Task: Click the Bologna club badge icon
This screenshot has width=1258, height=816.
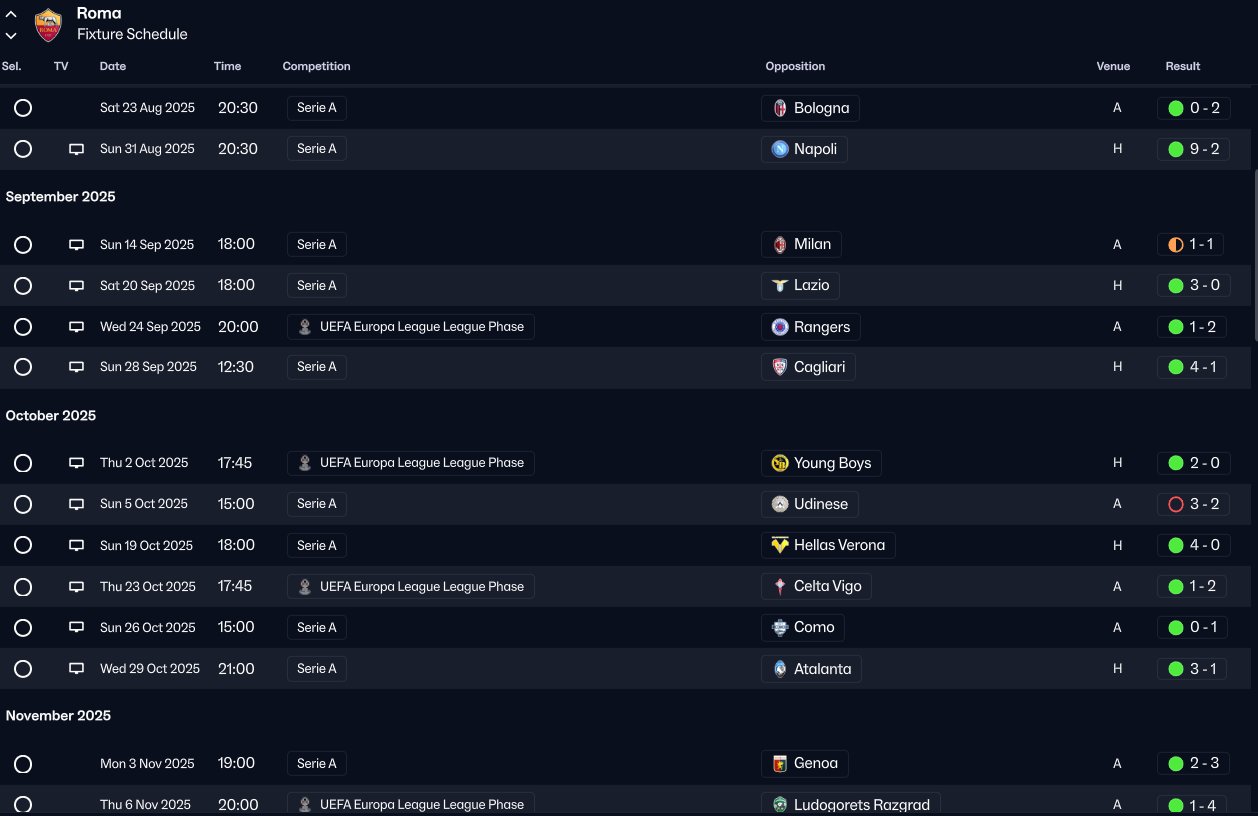Action: coord(780,108)
